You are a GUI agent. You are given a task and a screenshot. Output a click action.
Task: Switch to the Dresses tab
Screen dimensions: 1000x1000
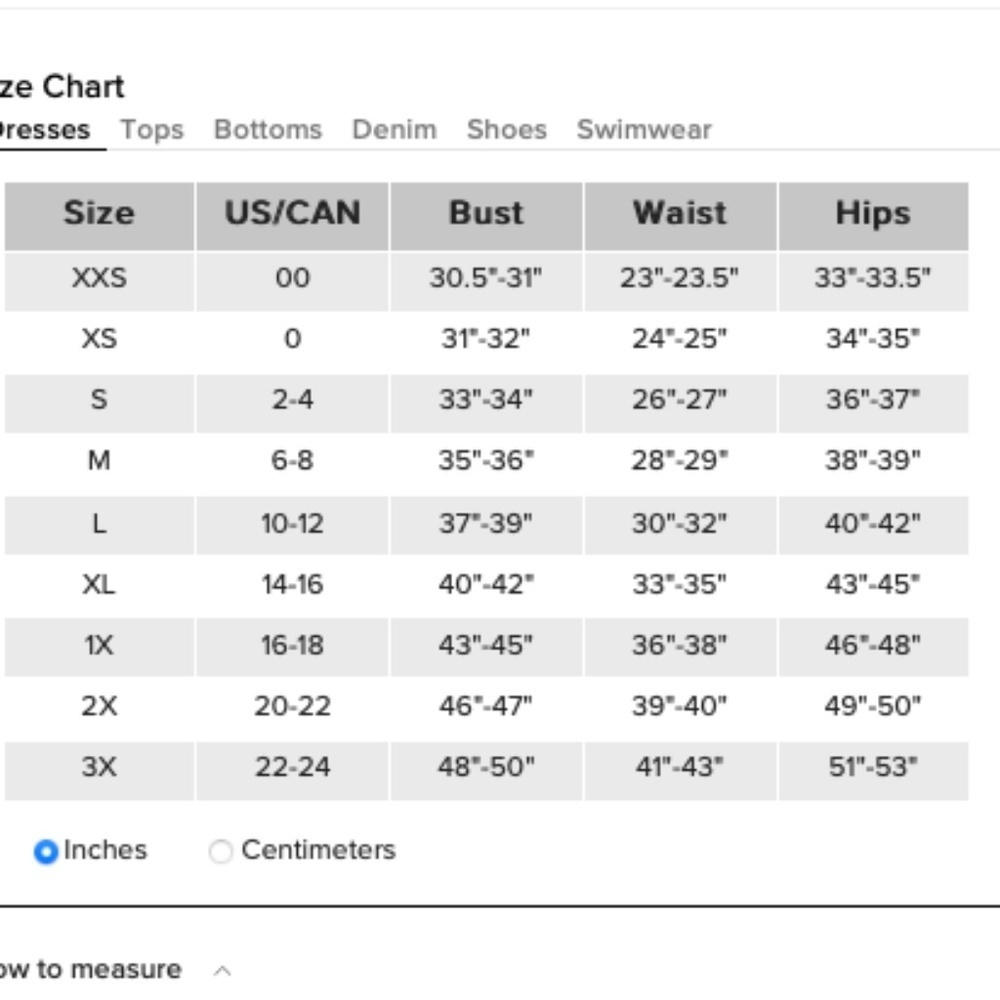[x=45, y=130]
